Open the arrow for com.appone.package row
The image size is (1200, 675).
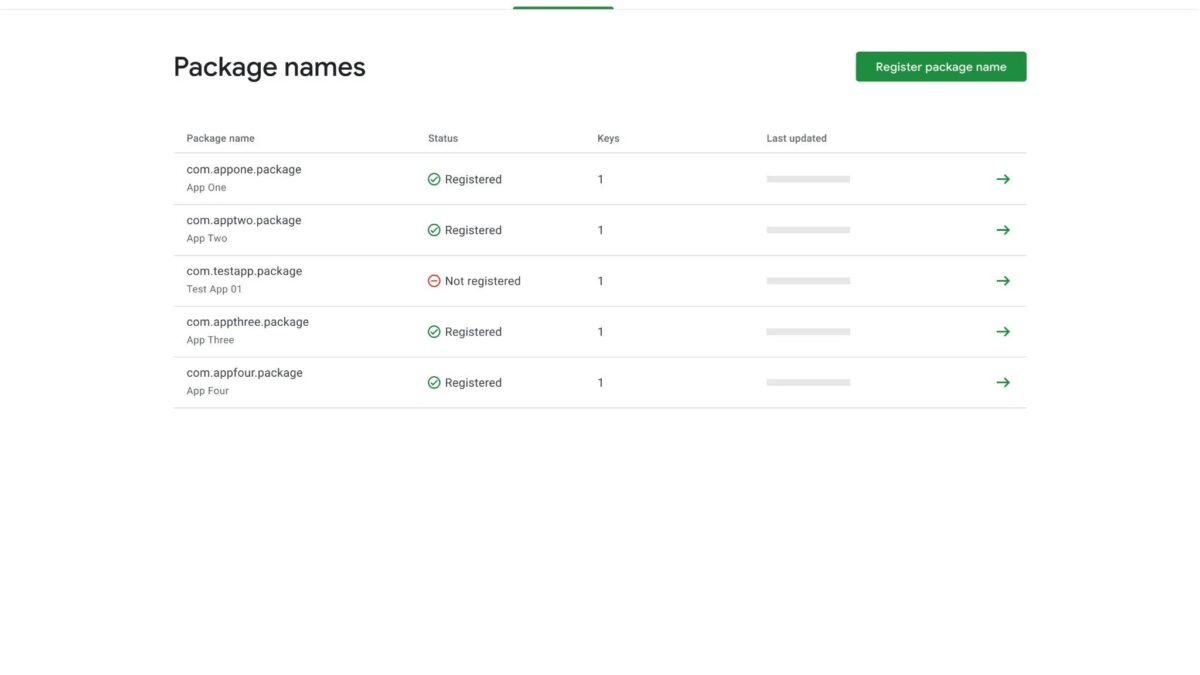pos(1003,178)
